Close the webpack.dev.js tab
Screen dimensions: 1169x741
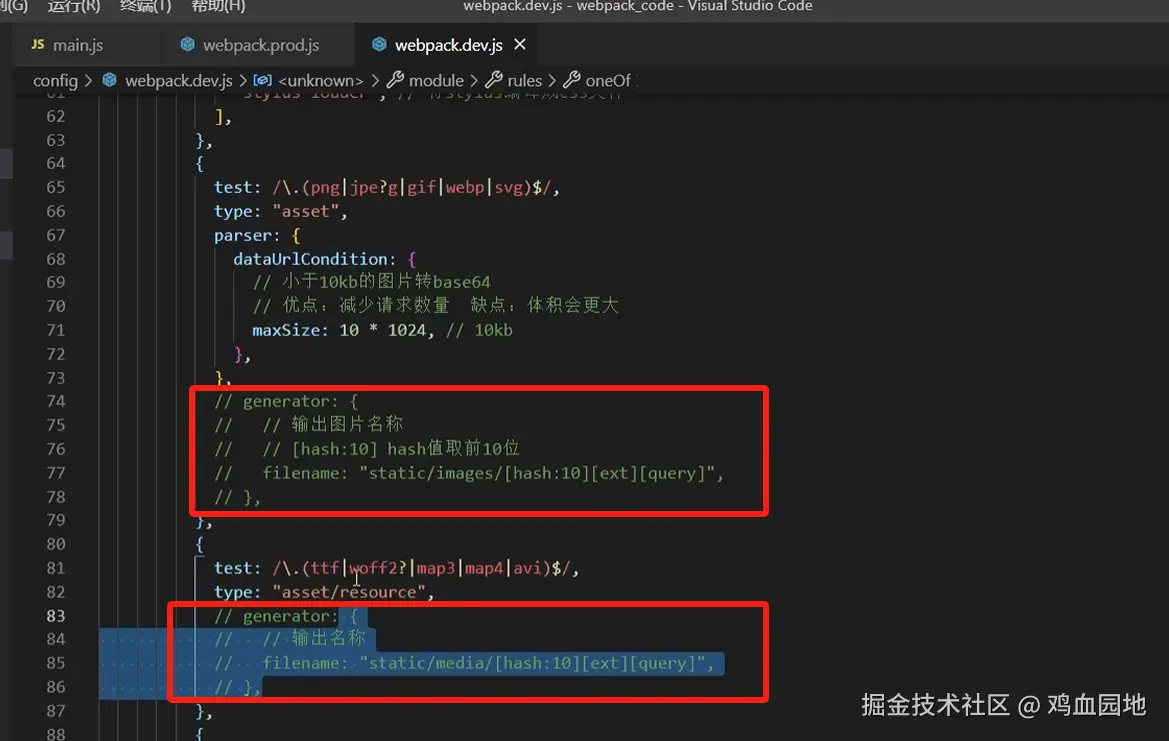coord(520,45)
